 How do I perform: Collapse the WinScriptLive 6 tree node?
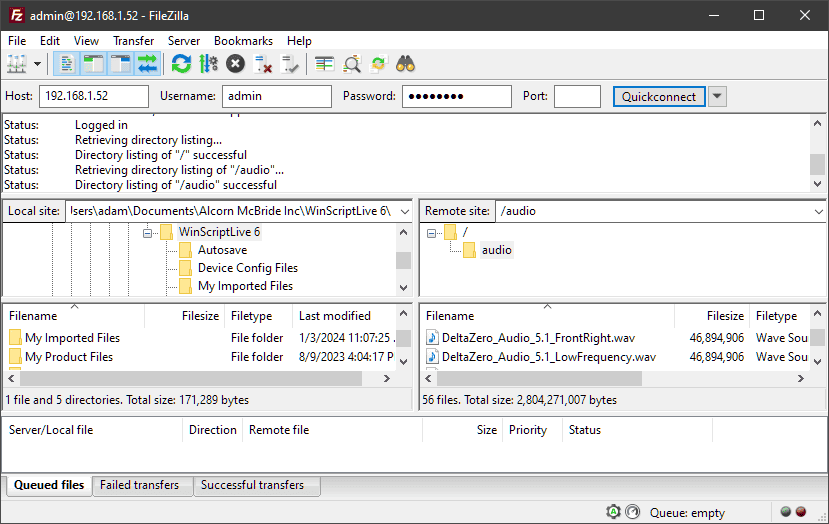tap(147, 232)
